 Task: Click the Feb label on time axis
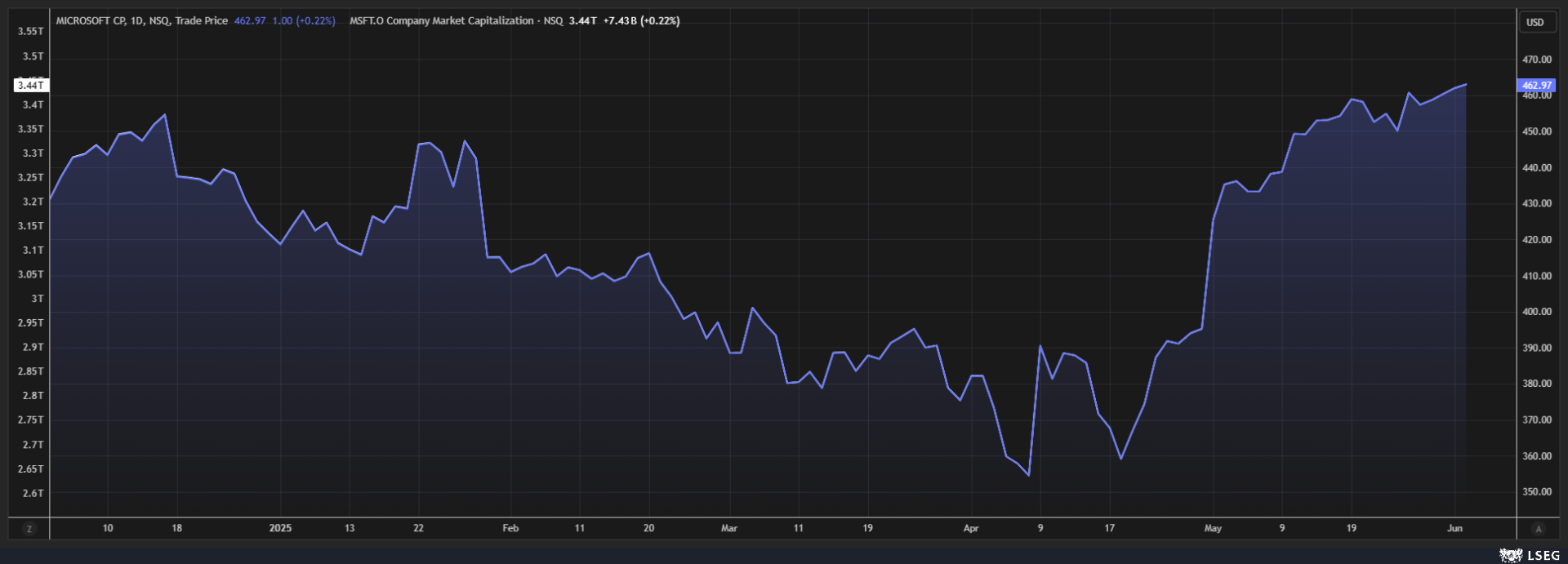pyautogui.click(x=510, y=528)
